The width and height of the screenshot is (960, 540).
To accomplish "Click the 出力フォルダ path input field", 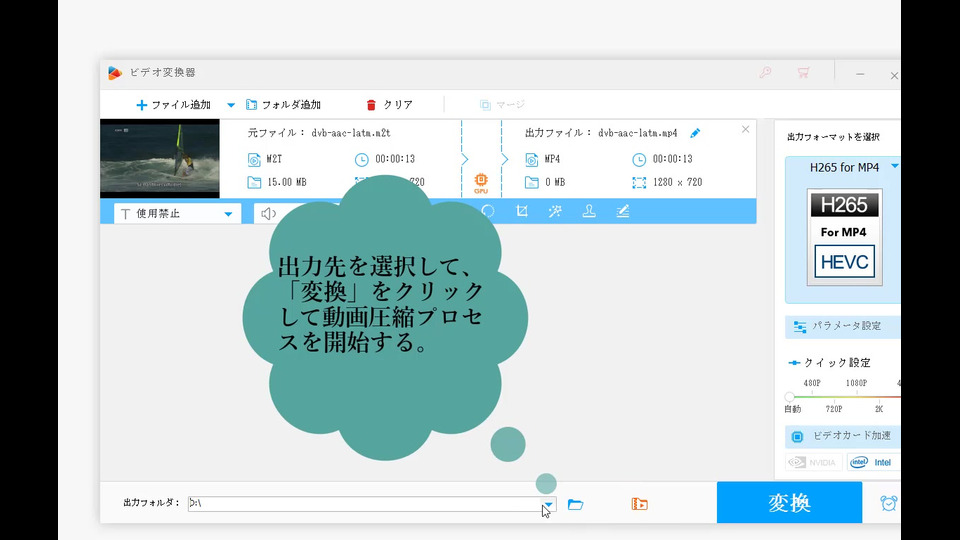I will click(364, 503).
